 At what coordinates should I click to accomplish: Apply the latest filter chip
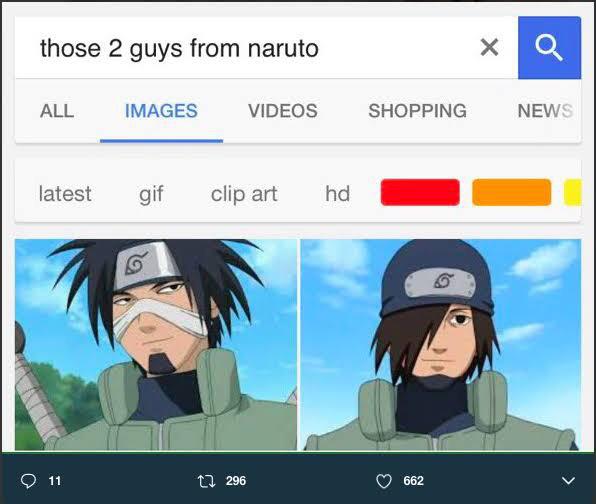(65, 194)
